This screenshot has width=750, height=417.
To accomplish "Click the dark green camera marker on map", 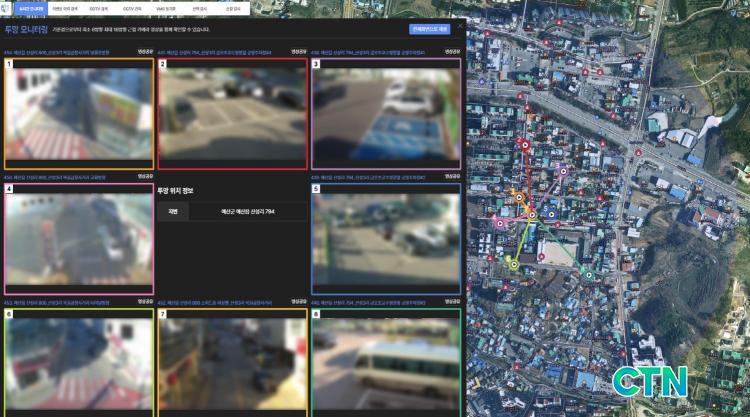I will [588, 274].
